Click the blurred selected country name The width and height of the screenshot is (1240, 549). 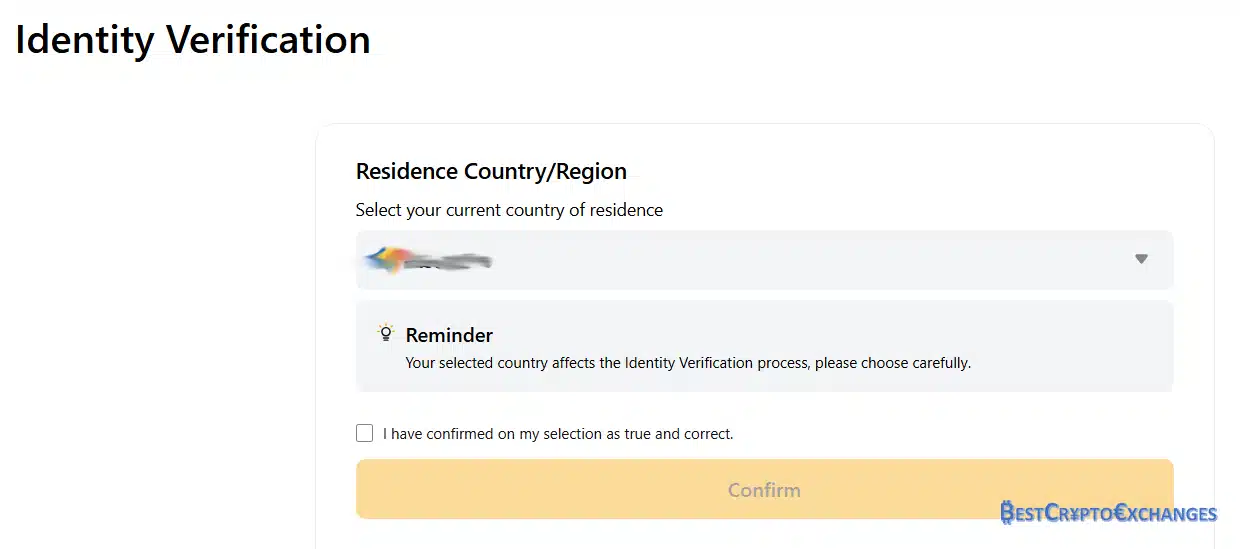450,262
